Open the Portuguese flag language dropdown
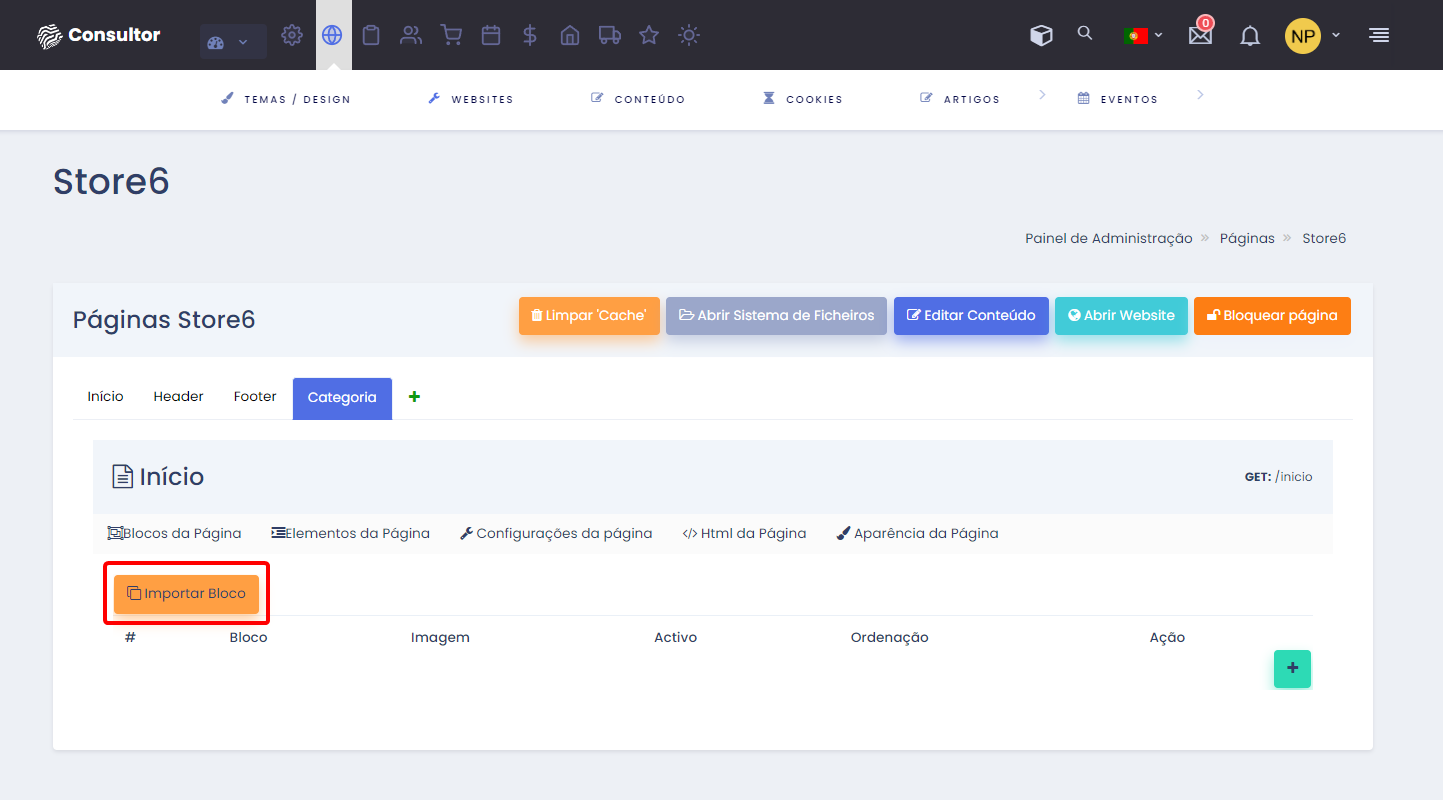The width and height of the screenshot is (1443, 800). (1143, 35)
